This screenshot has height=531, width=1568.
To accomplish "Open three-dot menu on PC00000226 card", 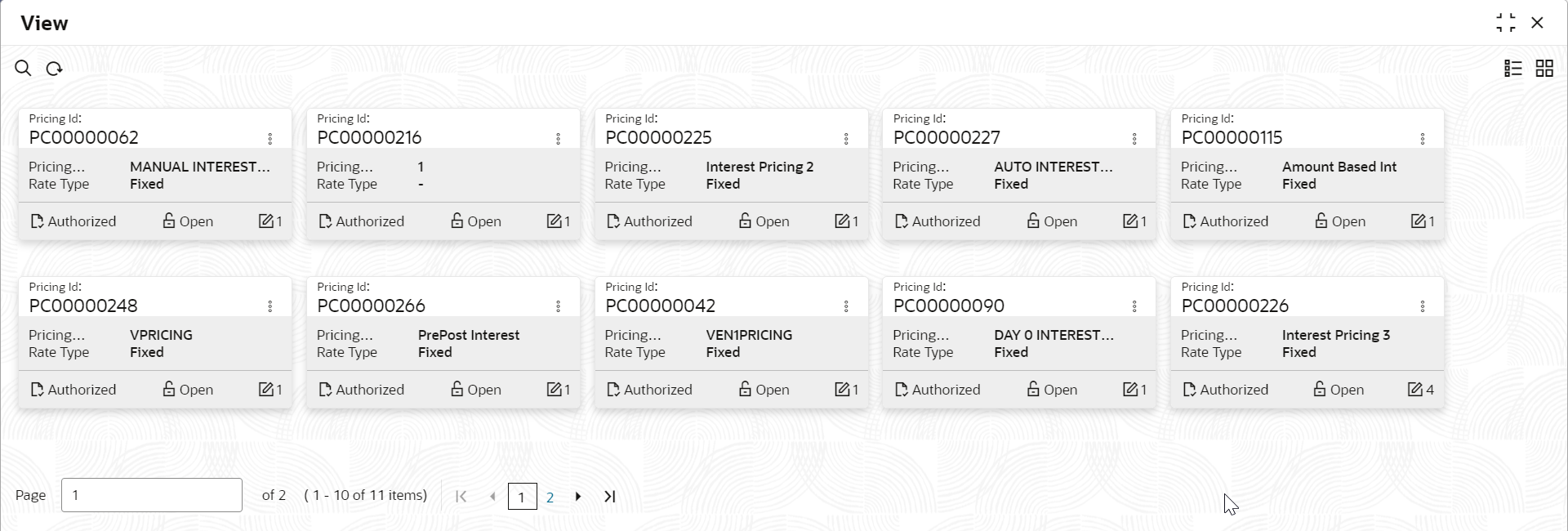I will pos(1423,306).
